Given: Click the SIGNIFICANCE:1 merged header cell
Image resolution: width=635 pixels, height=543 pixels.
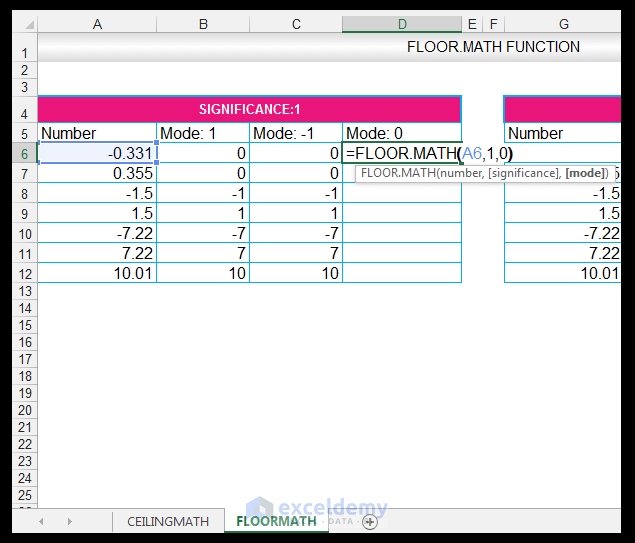Looking at the screenshot, I should click(x=249, y=109).
